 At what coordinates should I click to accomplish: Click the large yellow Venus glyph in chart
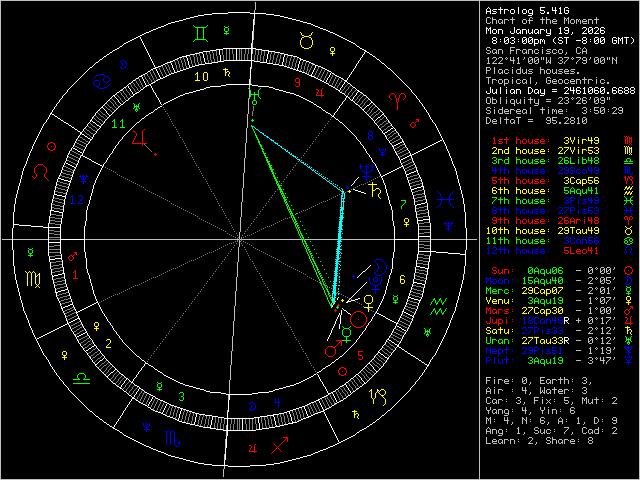pyautogui.click(x=369, y=302)
